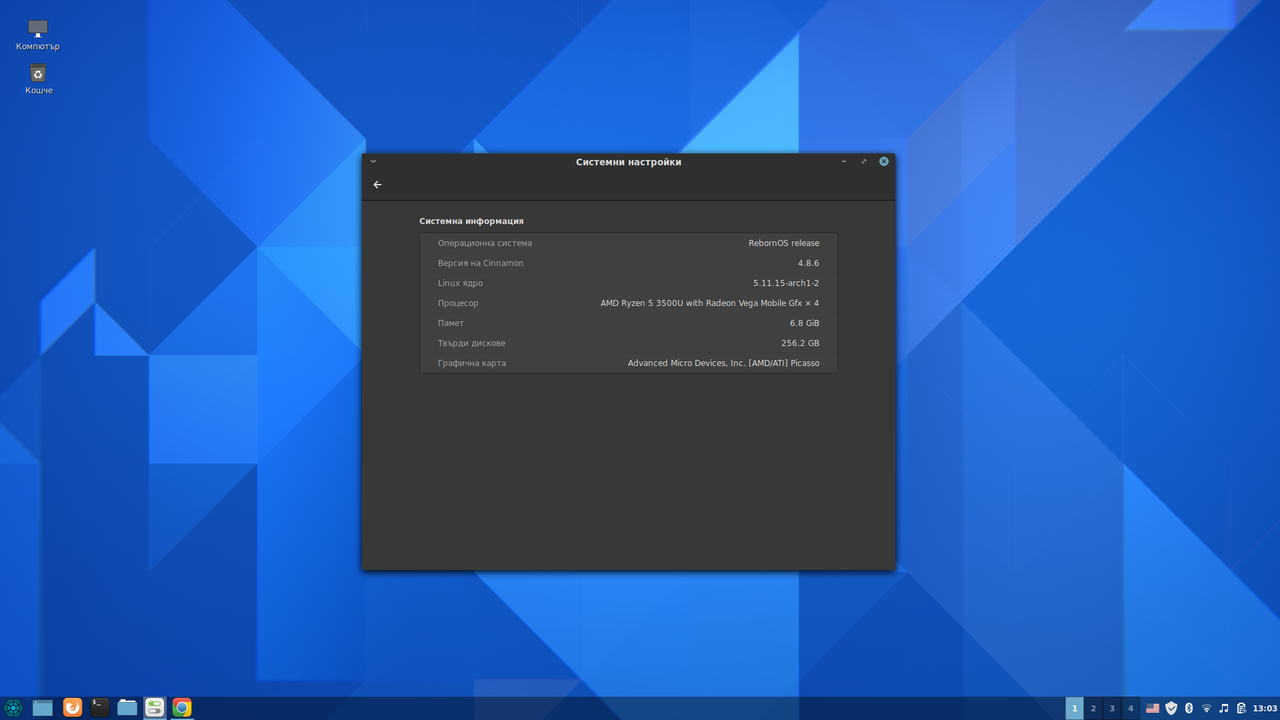Go back using the arrow in System Settings

pyautogui.click(x=377, y=185)
